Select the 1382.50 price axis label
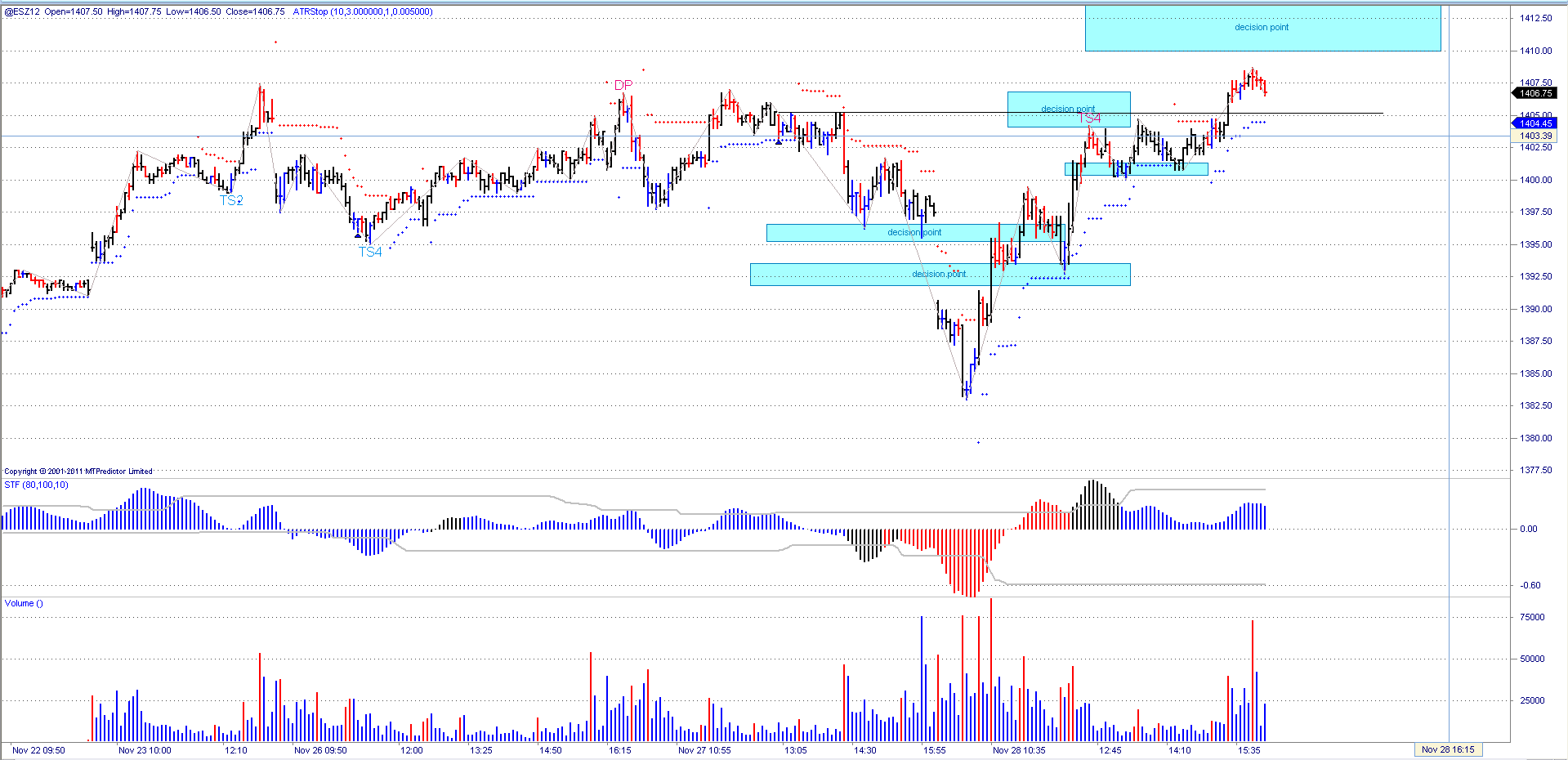This screenshot has width=1568, height=760. click(x=1536, y=405)
